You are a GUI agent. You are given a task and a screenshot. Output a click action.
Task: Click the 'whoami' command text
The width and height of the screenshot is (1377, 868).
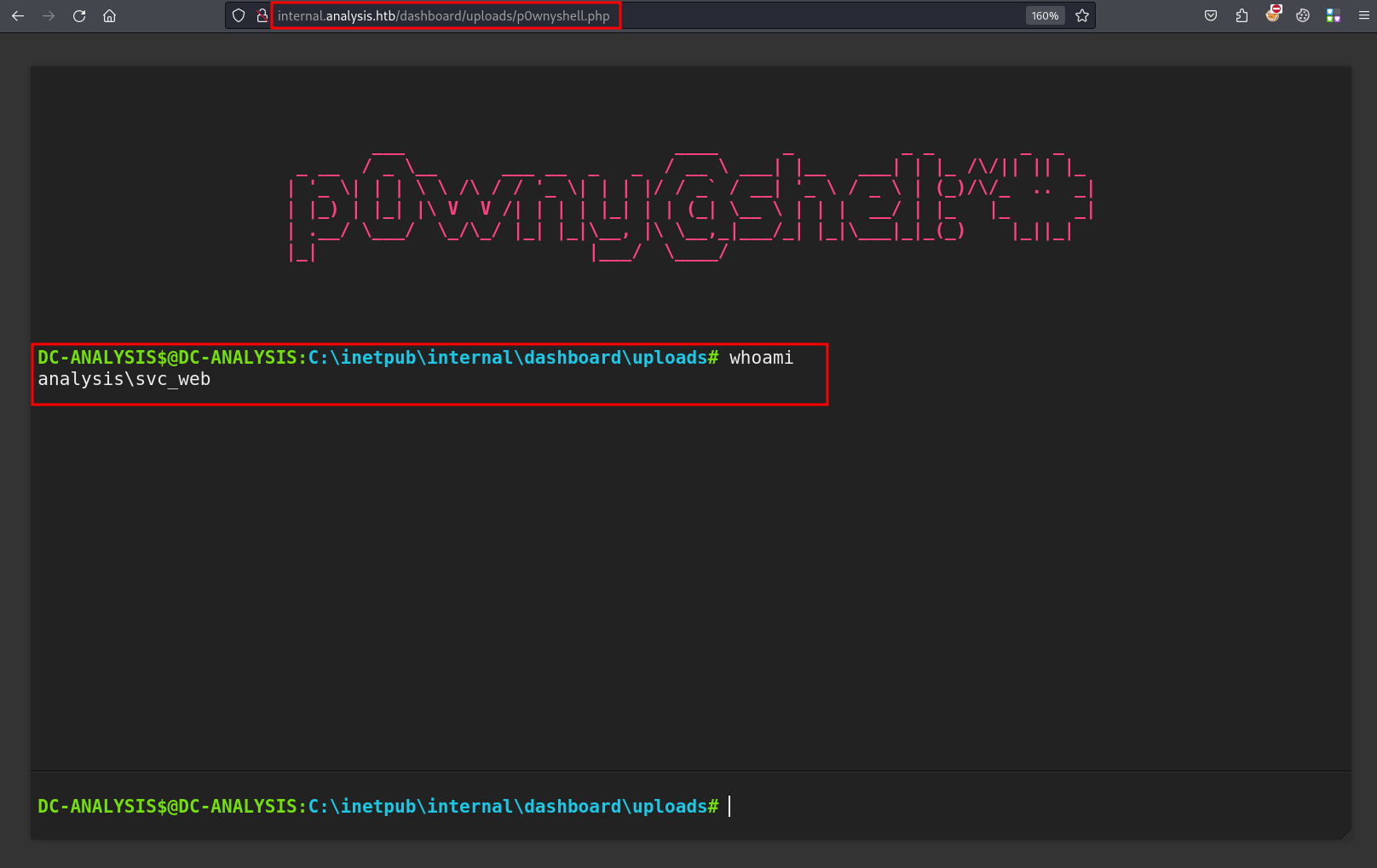(x=761, y=358)
